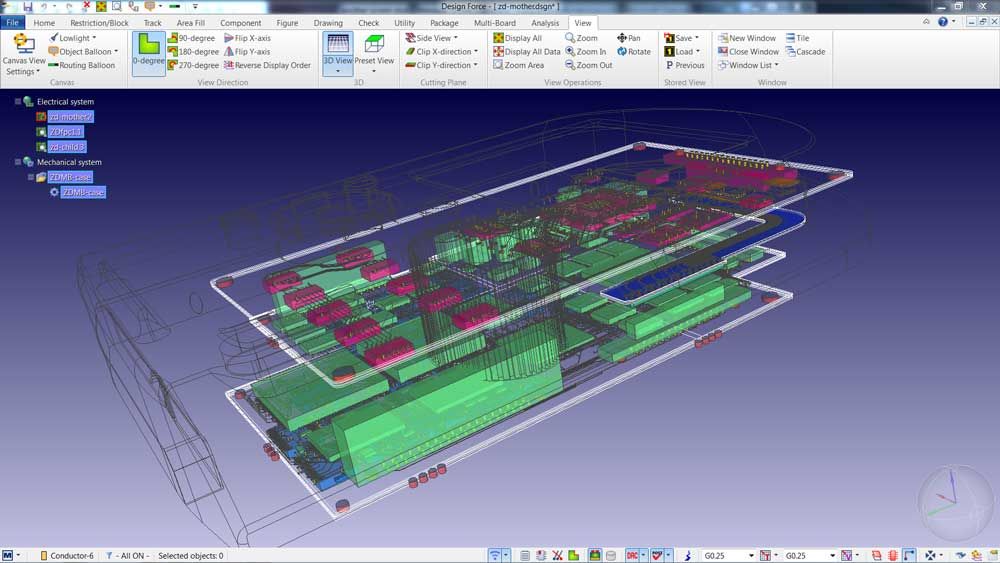Switch to the Track tab
This screenshot has width=1000, height=563.
(152, 22)
